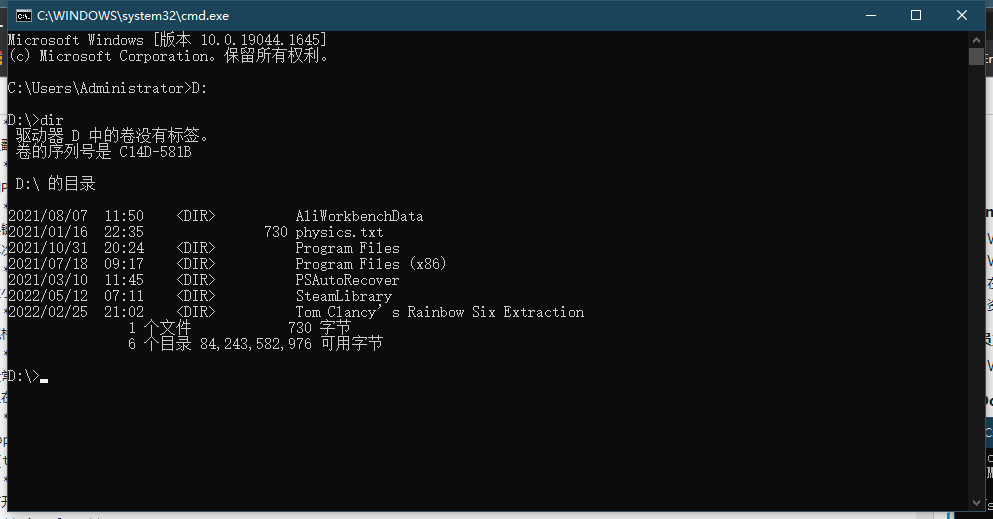Click the empty scrollbar track below thumb

click(x=976, y=300)
